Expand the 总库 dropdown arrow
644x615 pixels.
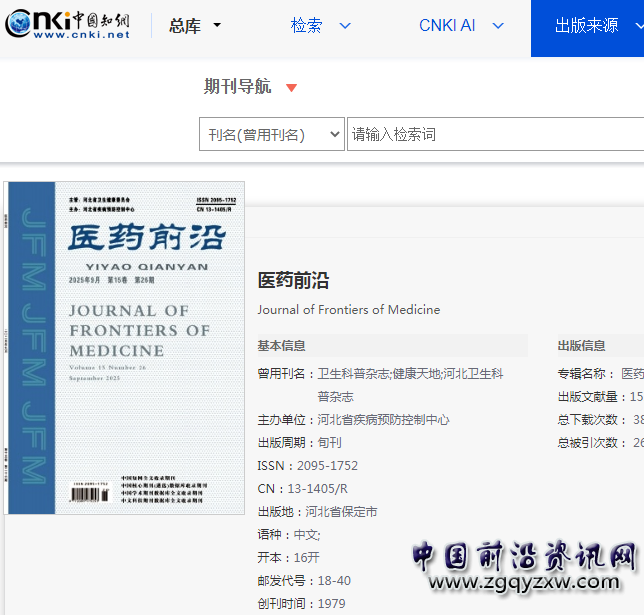[x=217, y=26]
